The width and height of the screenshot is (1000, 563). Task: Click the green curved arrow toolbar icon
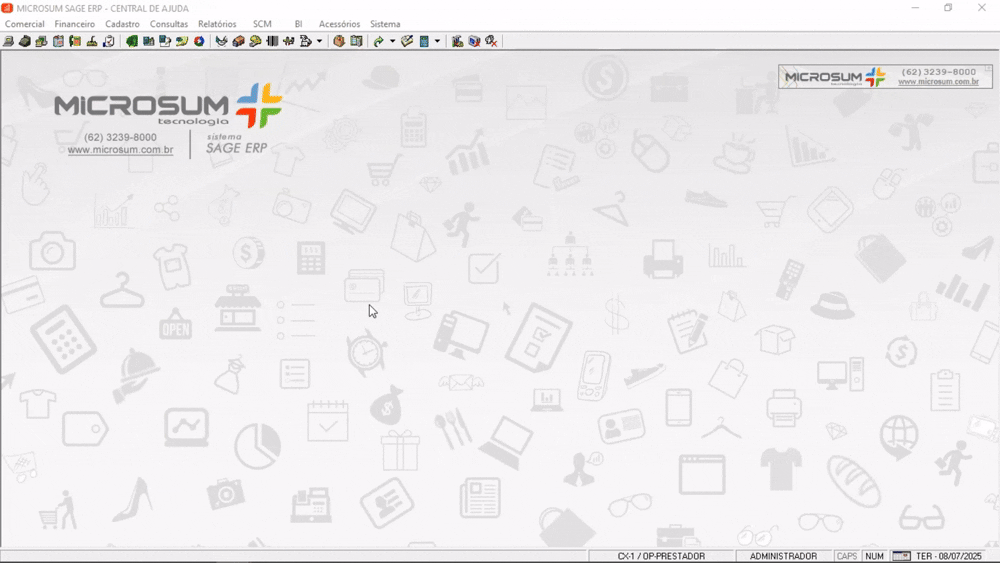tap(378, 41)
